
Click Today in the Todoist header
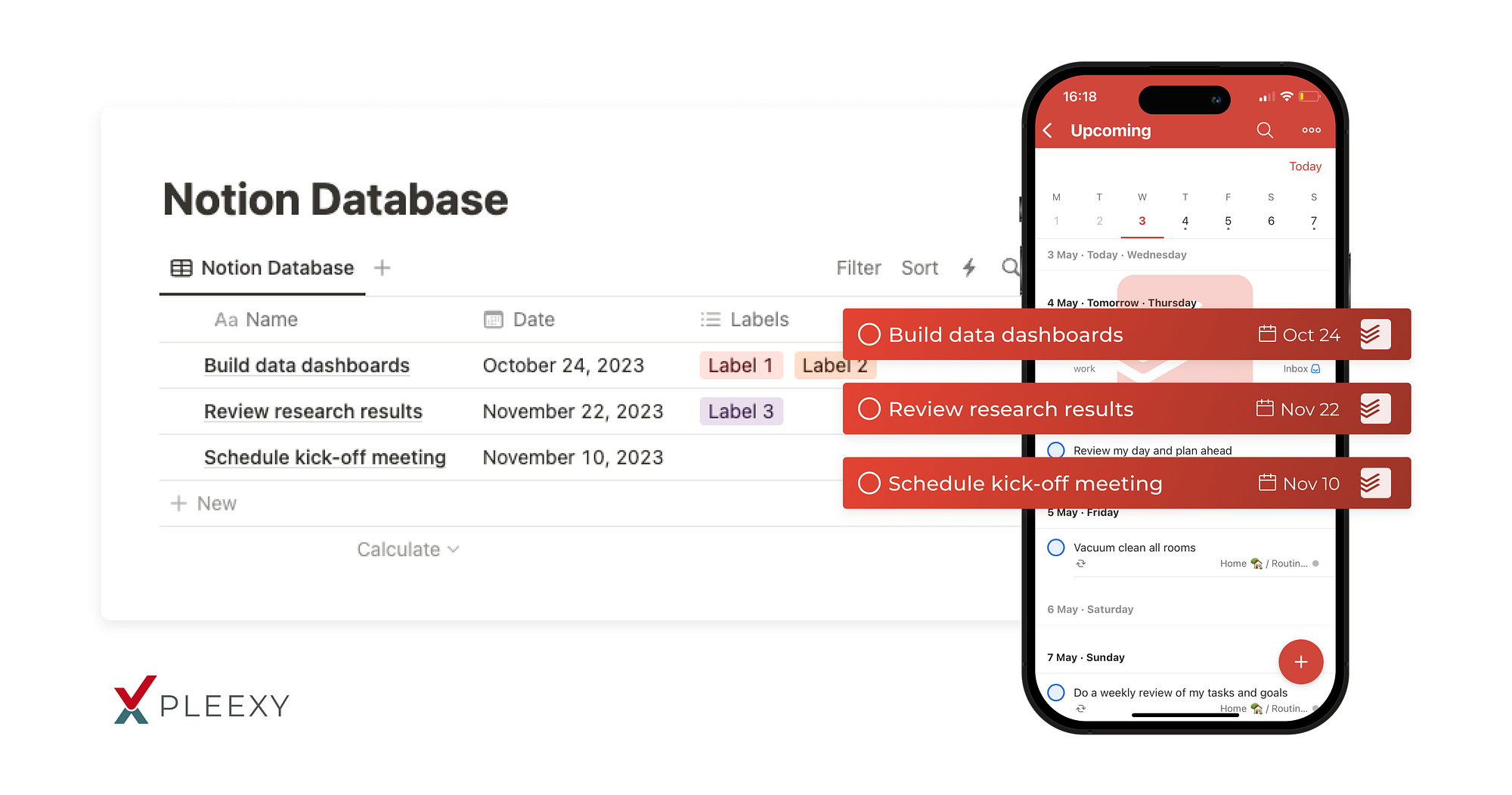pos(1305,166)
